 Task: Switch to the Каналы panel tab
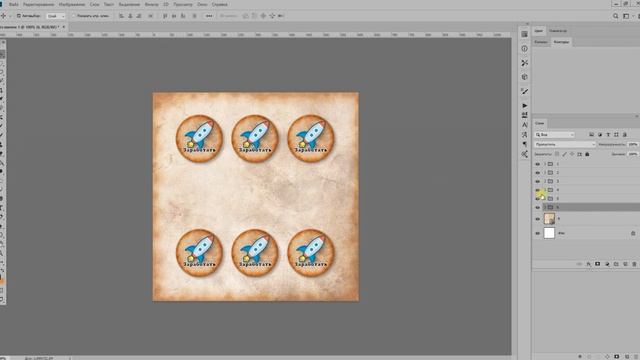pos(541,42)
